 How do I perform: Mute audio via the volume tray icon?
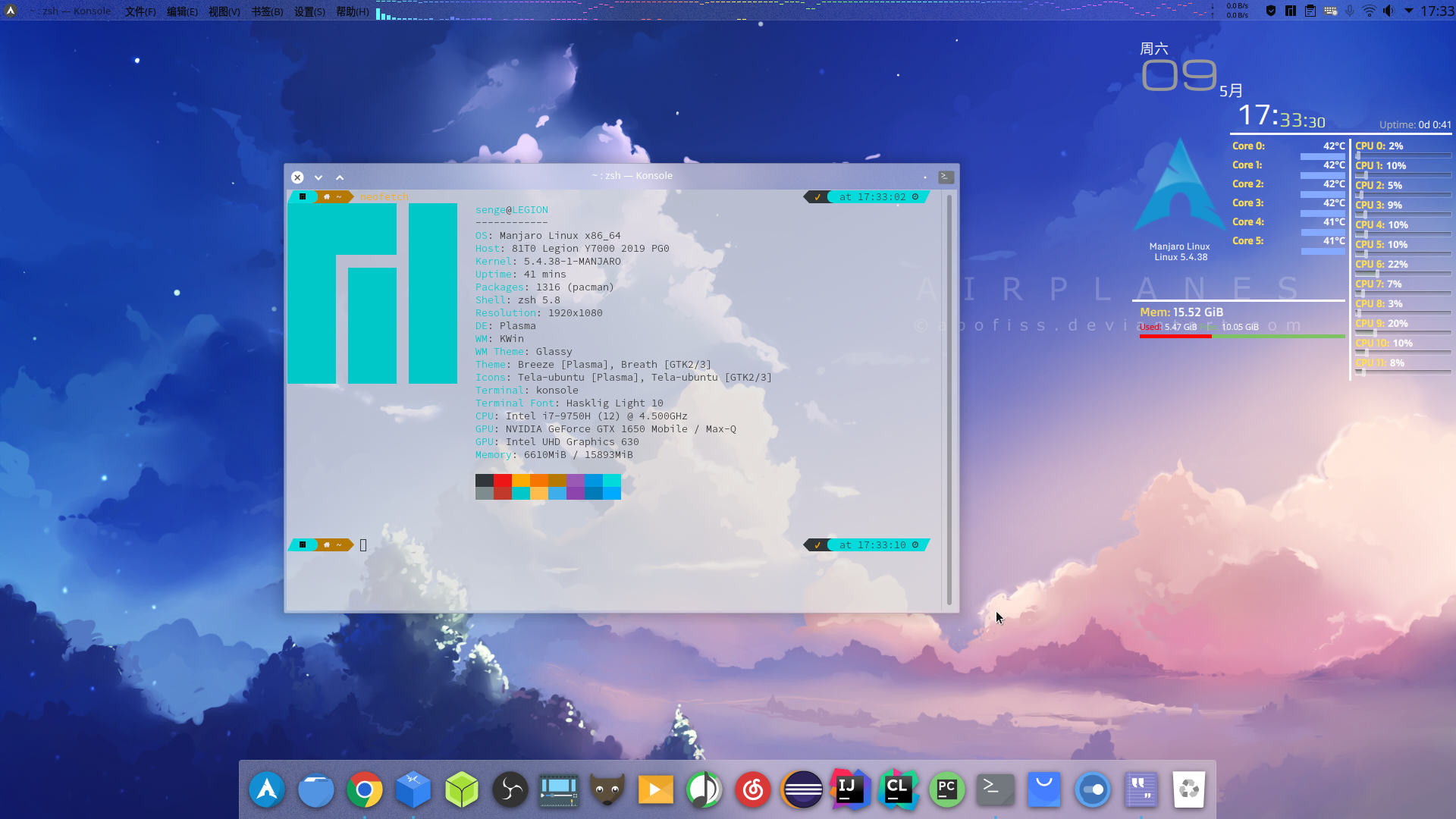coord(1389,11)
